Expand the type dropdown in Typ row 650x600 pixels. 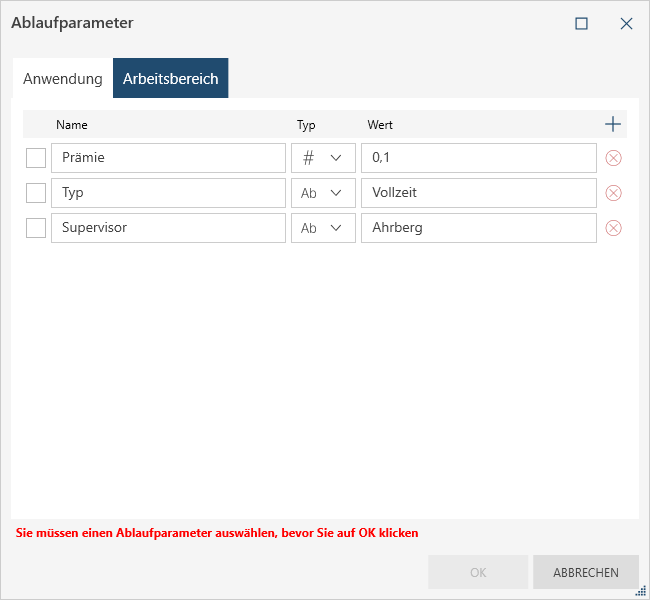(323, 193)
